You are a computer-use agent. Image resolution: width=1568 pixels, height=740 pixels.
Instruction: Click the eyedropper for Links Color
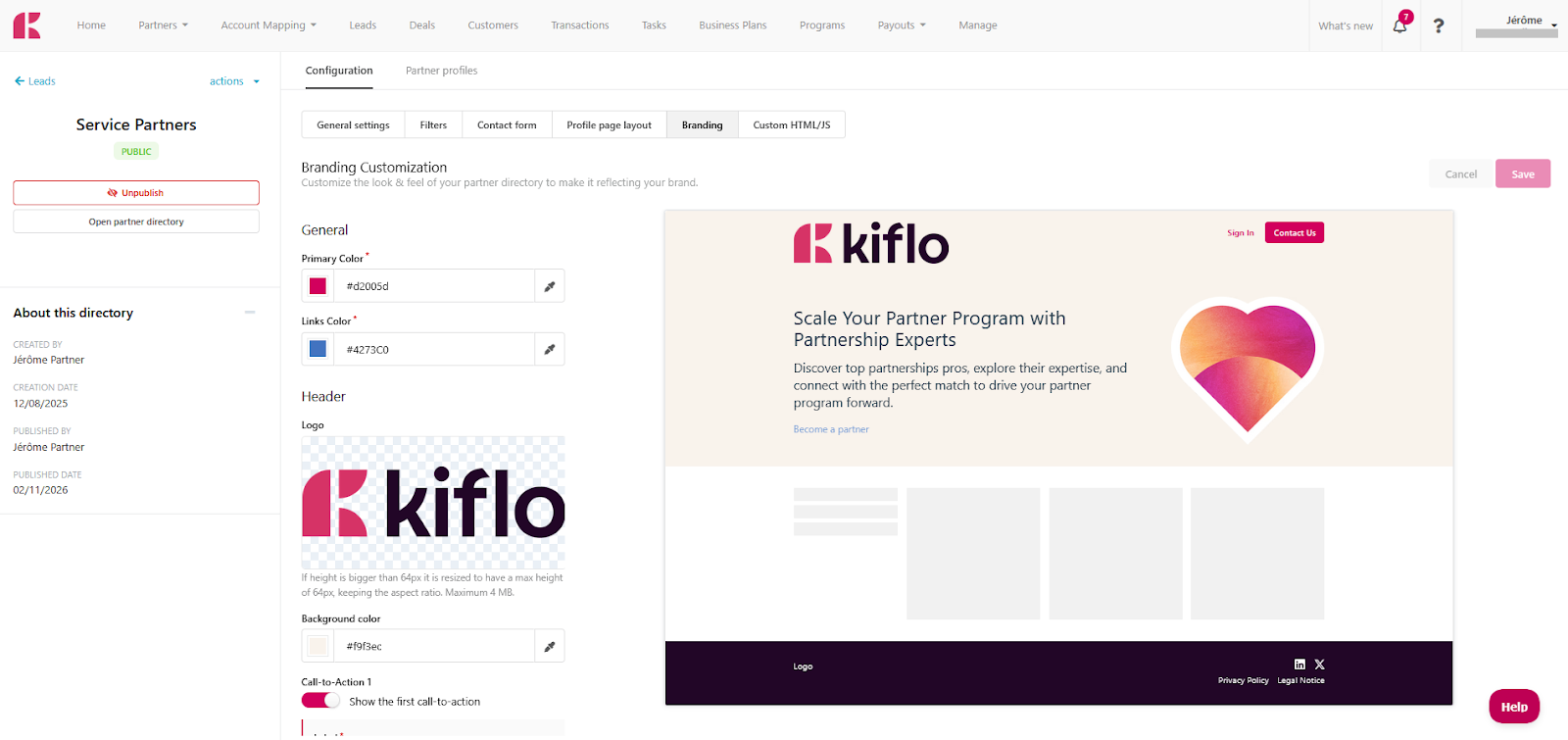coord(550,349)
